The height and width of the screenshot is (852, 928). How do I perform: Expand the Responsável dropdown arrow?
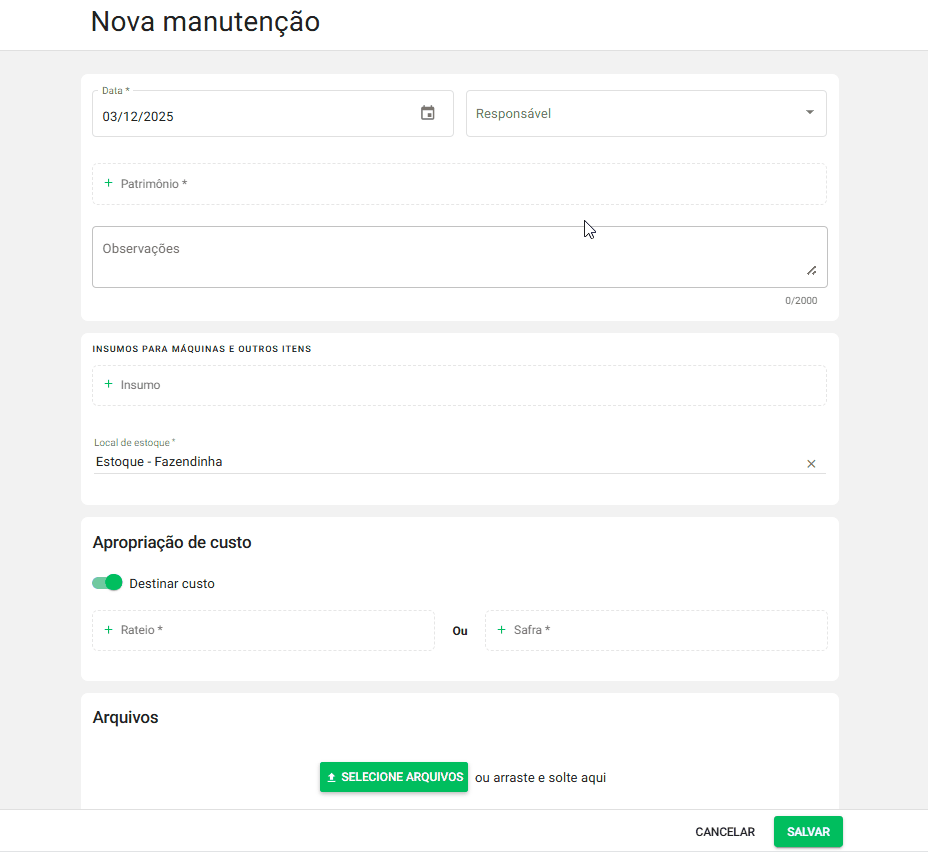810,112
